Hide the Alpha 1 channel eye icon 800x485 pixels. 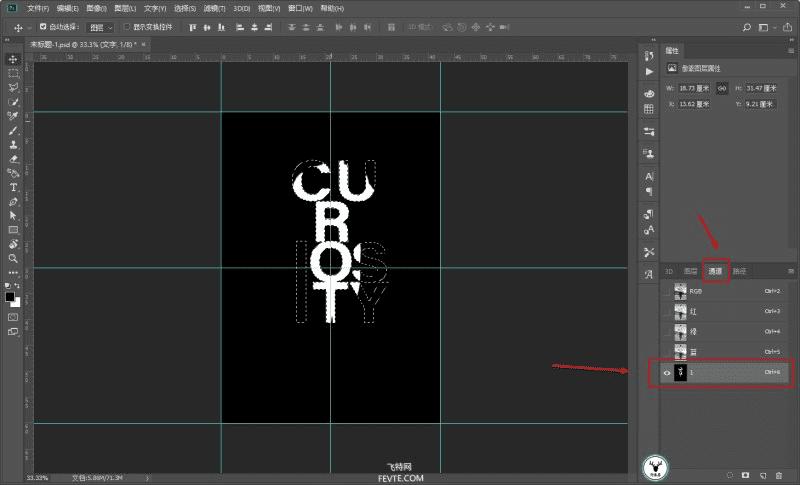coord(667,373)
